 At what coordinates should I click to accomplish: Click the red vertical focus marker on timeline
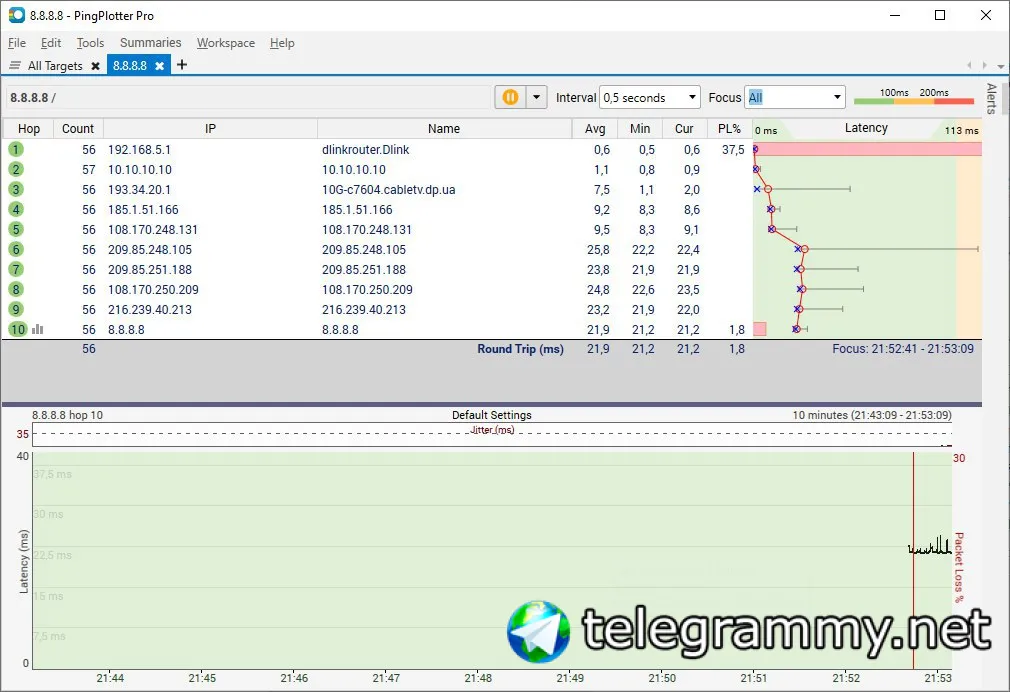point(913,561)
